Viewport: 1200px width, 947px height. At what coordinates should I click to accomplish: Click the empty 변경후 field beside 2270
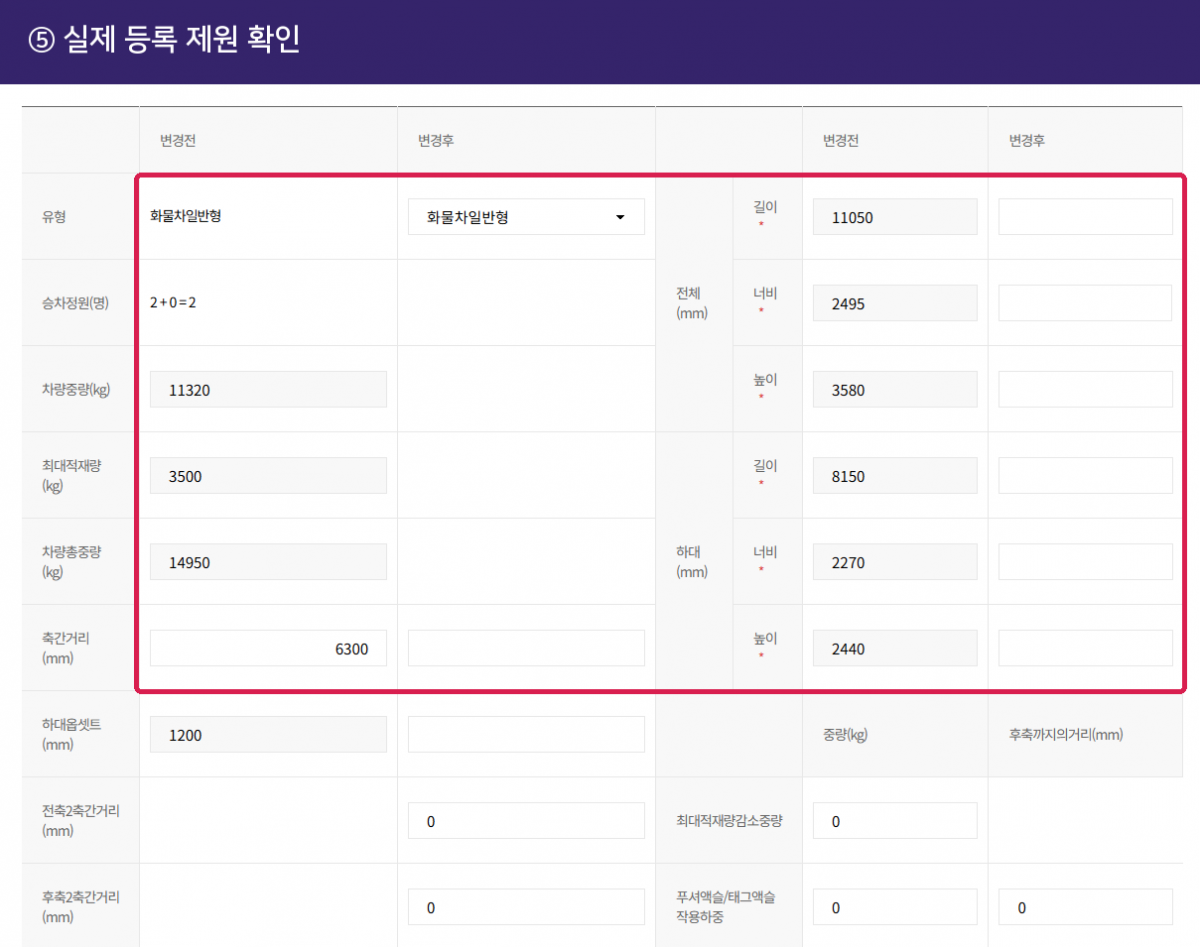[1085, 562]
